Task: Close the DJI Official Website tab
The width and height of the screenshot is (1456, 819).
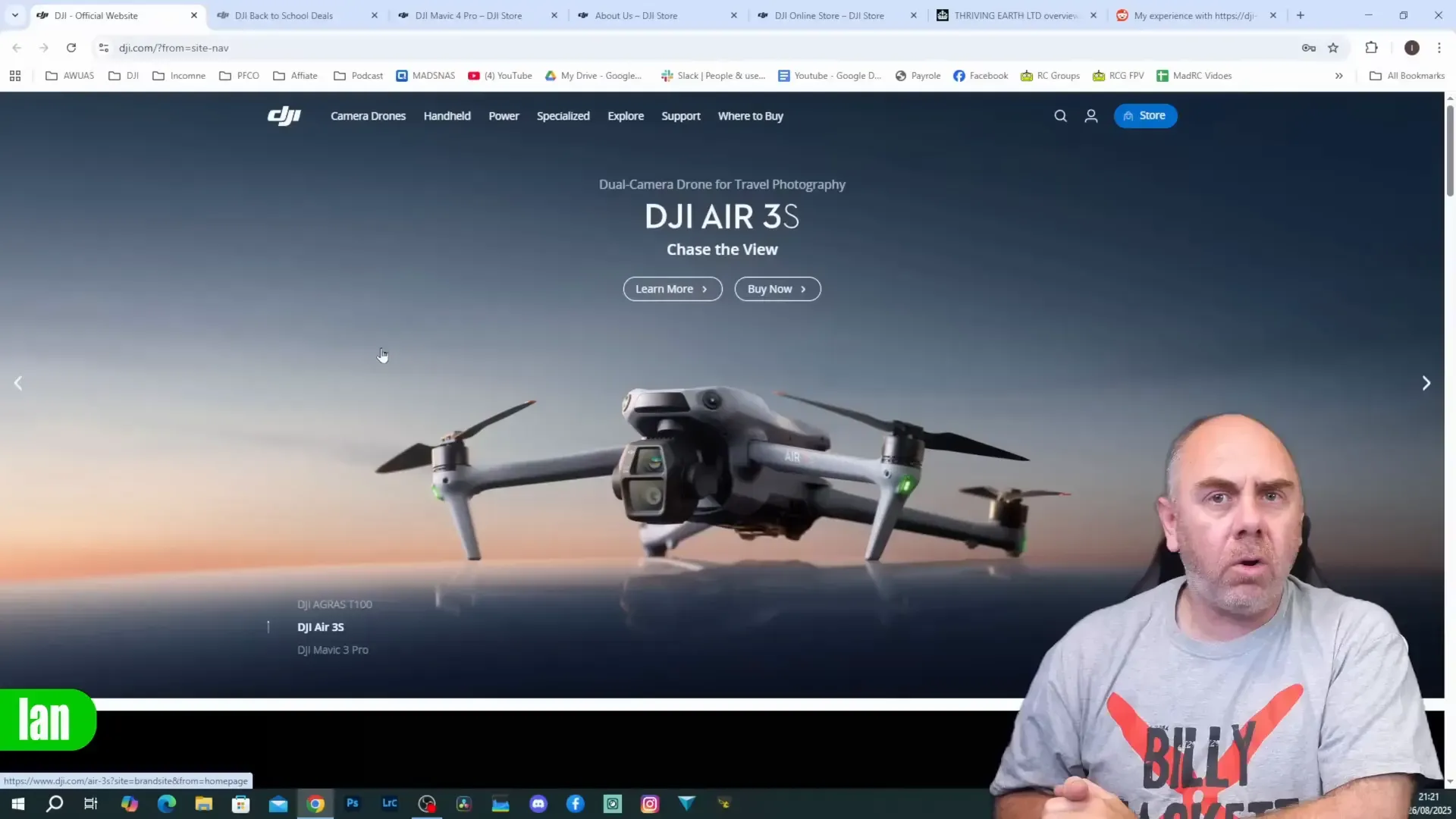Action: [194, 15]
